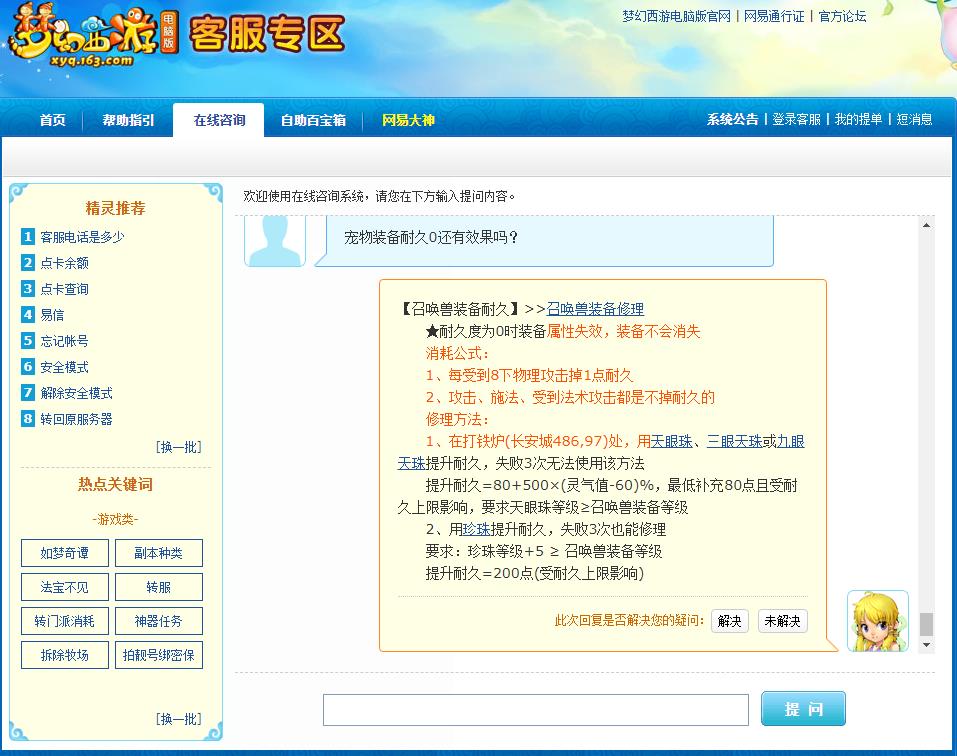Click the blank user avatar in the chat
Viewport: 957px width, 756px height.
tap(274, 238)
